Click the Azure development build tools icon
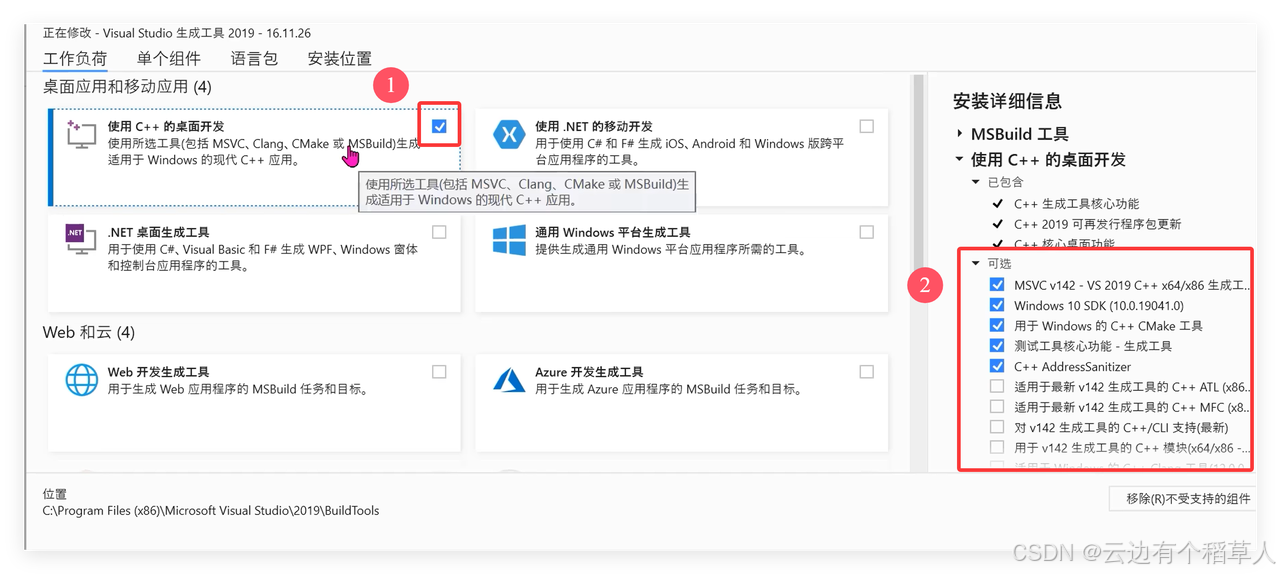Viewport: 1280px width, 574px height. (x=509, y=380)
